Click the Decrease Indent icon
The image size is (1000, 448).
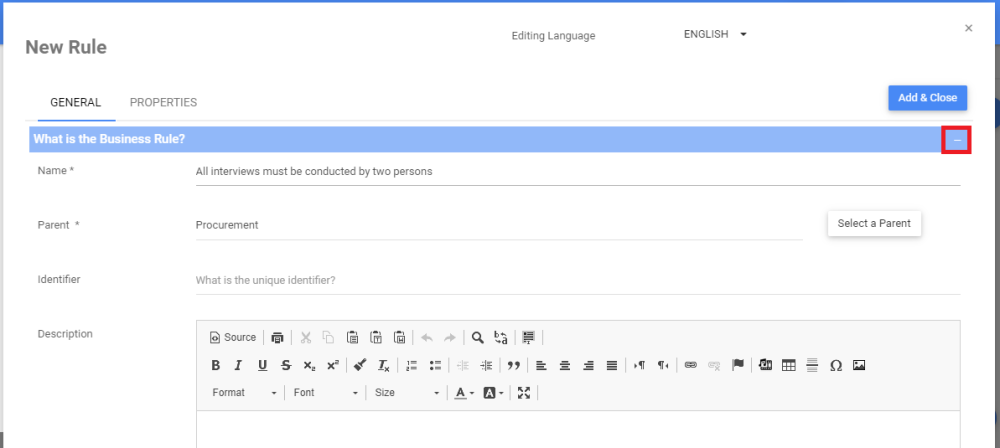click(463, 366)
